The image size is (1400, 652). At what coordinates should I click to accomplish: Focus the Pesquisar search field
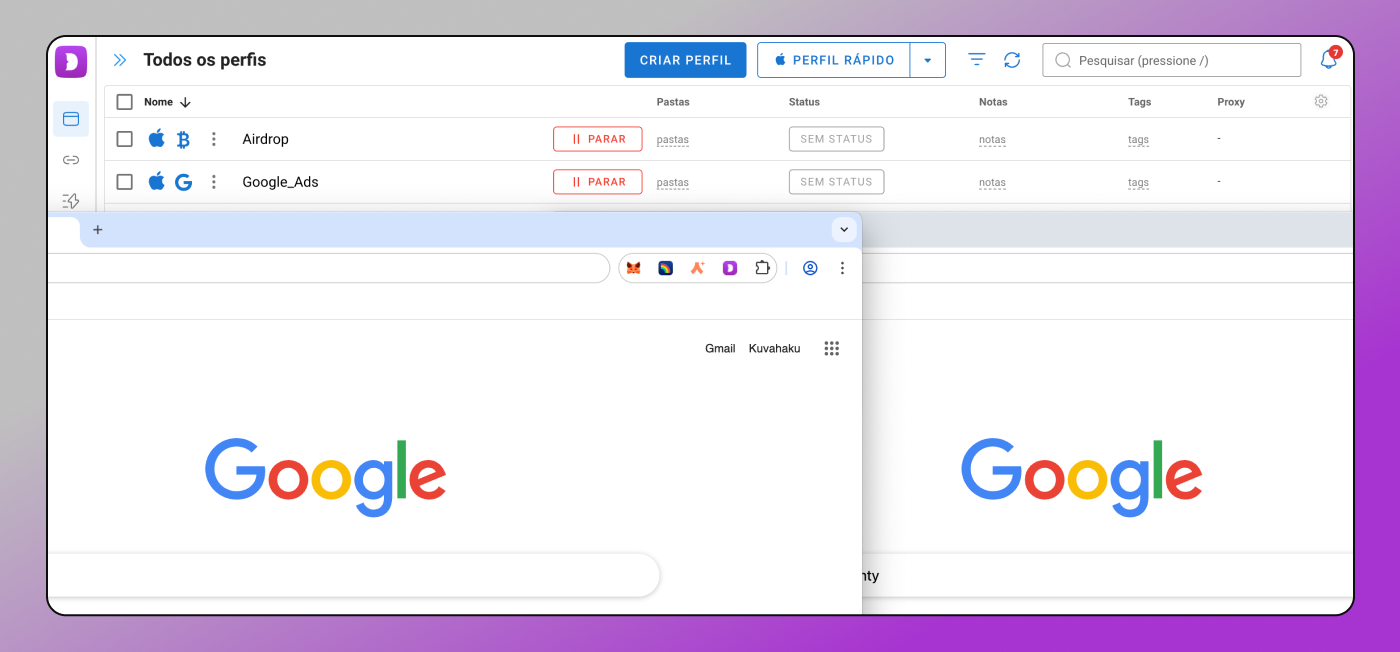coord(1172,60)
